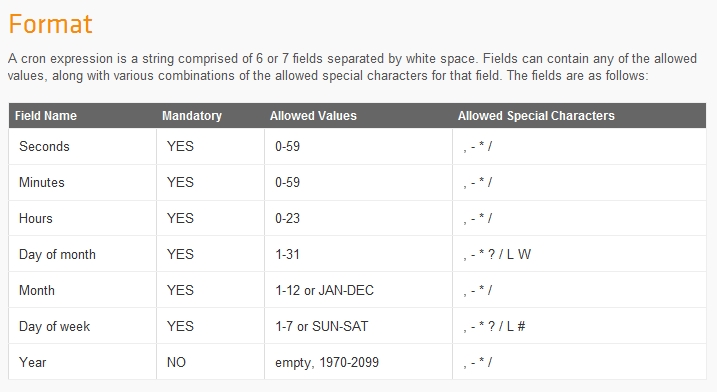Image resolution: width=717 pixels, height=392 pixels.
Task: Click the Allowed Values column header
Action: coord(313,116)
